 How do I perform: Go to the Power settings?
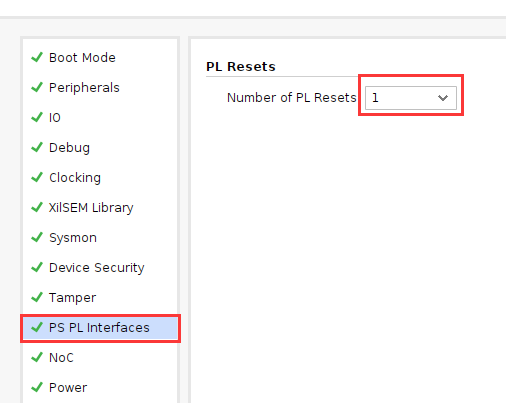[x=100, y=388]
